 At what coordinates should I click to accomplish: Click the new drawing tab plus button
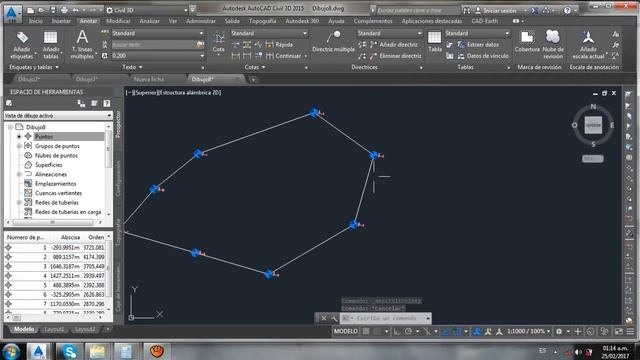pyautogui.click(x=253, y=80)
